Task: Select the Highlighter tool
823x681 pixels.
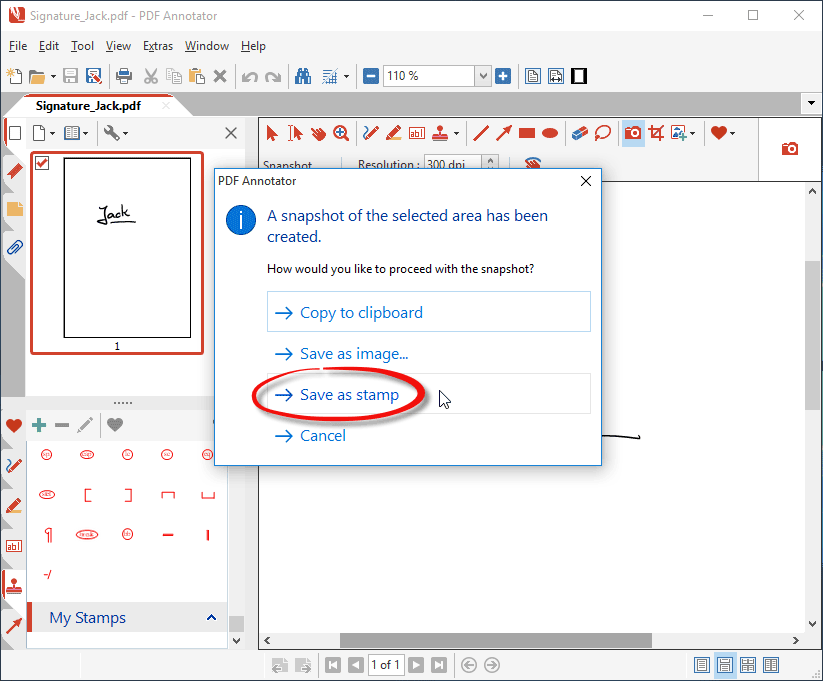Action: click(x=392, y=132)
